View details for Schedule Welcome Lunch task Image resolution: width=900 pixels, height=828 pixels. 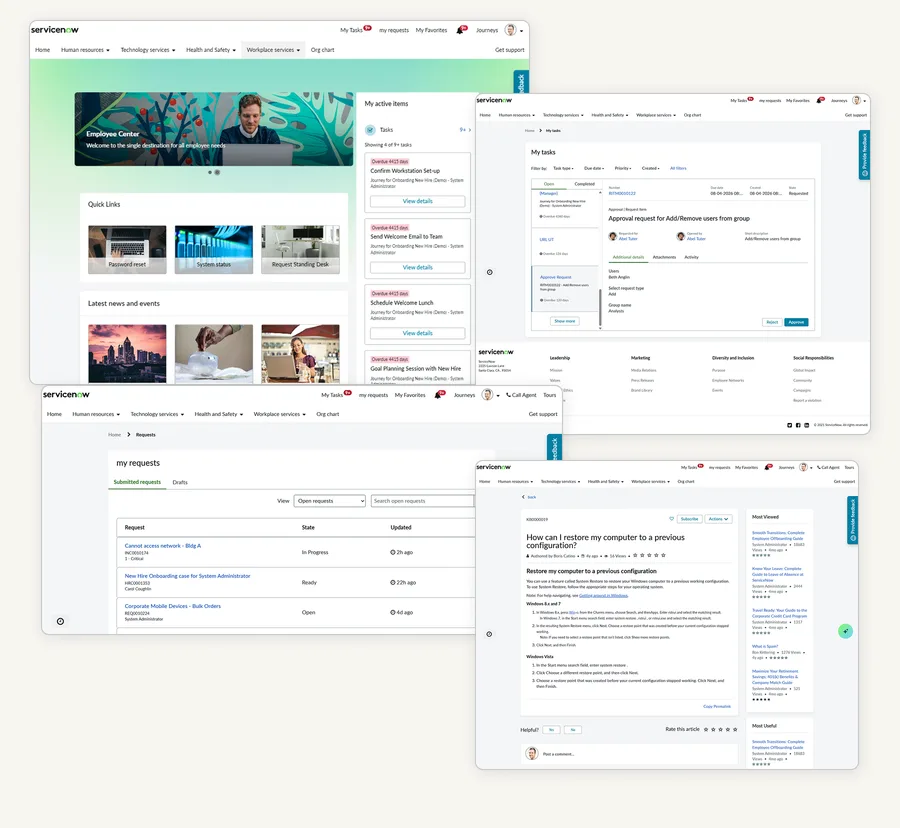[417, 333]
